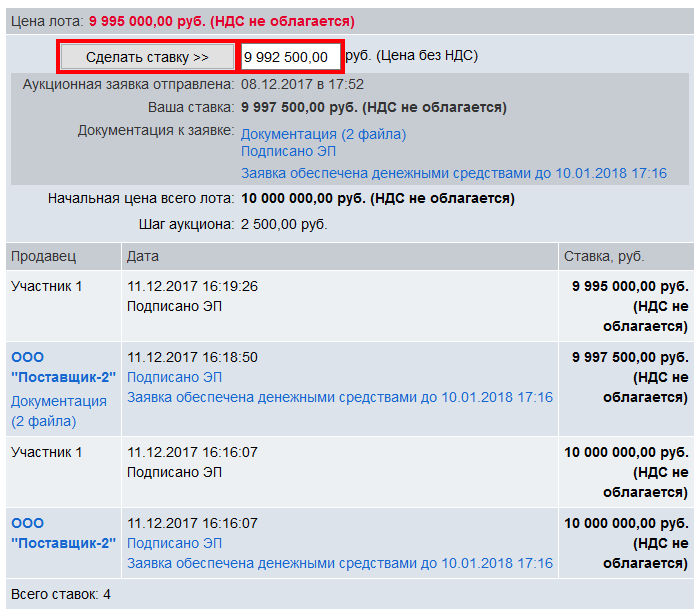Screen dimensions: 700x615
Task: Click 'Подписано ЭП' link in 16:18:50 bid row
Action: coord(174,377)
